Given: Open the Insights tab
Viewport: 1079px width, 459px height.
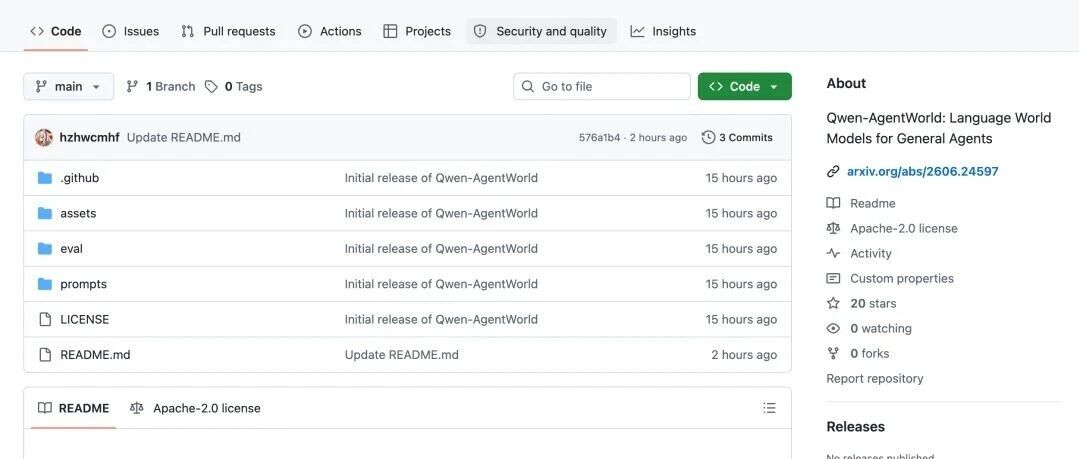Looking at the screenshot, I should (663, 31).
